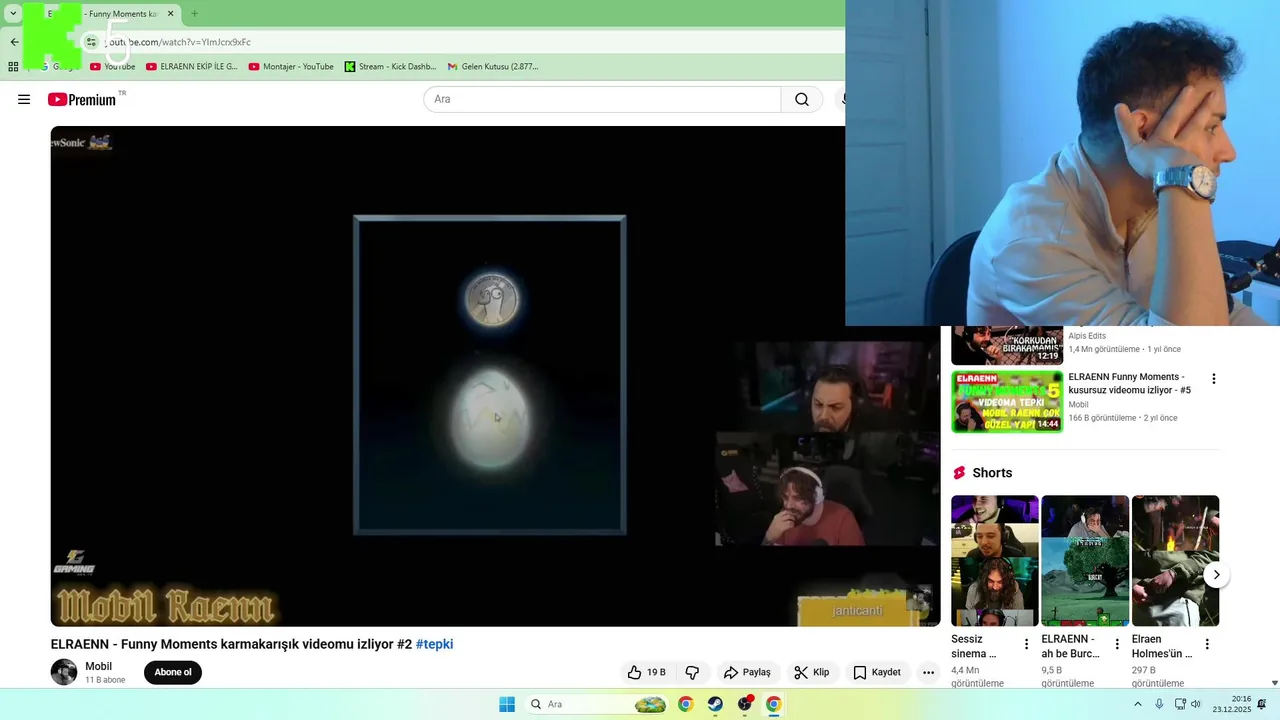Viewport: 1280px width, 720px height.
Task: Save the video with Kaydet
Action: 876,672
